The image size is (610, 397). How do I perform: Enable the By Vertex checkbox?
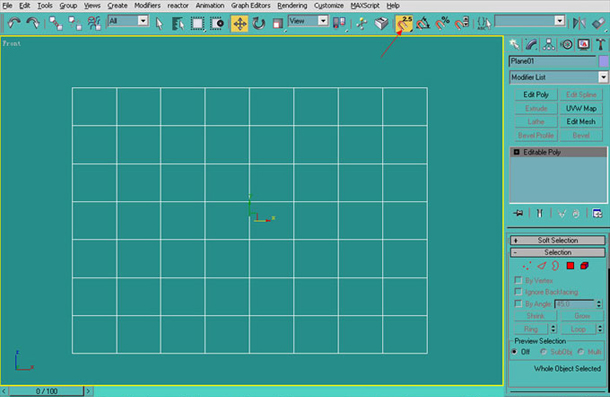pyautogui.click(x=518, y=280)
